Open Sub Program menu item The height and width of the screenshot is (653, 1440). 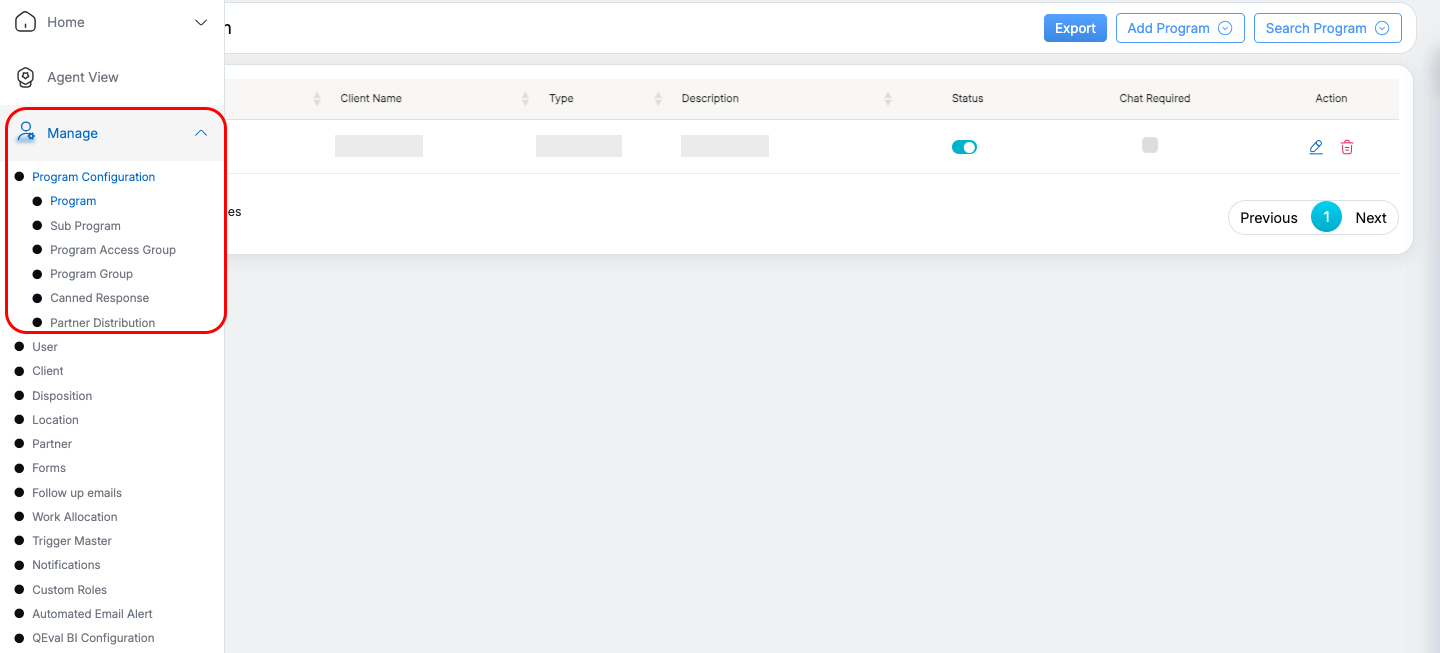[x=85, y=226]
